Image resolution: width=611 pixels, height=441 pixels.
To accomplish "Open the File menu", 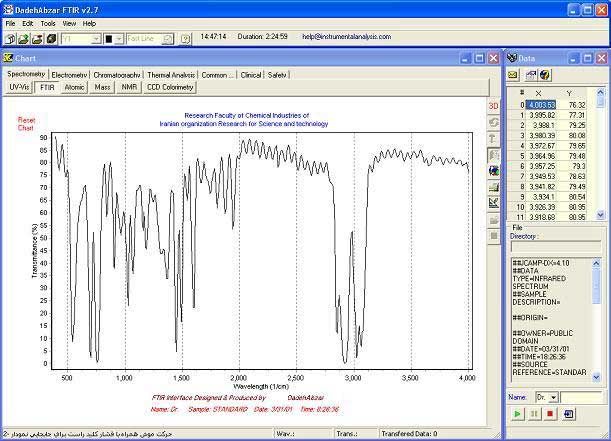I will 10,24.
